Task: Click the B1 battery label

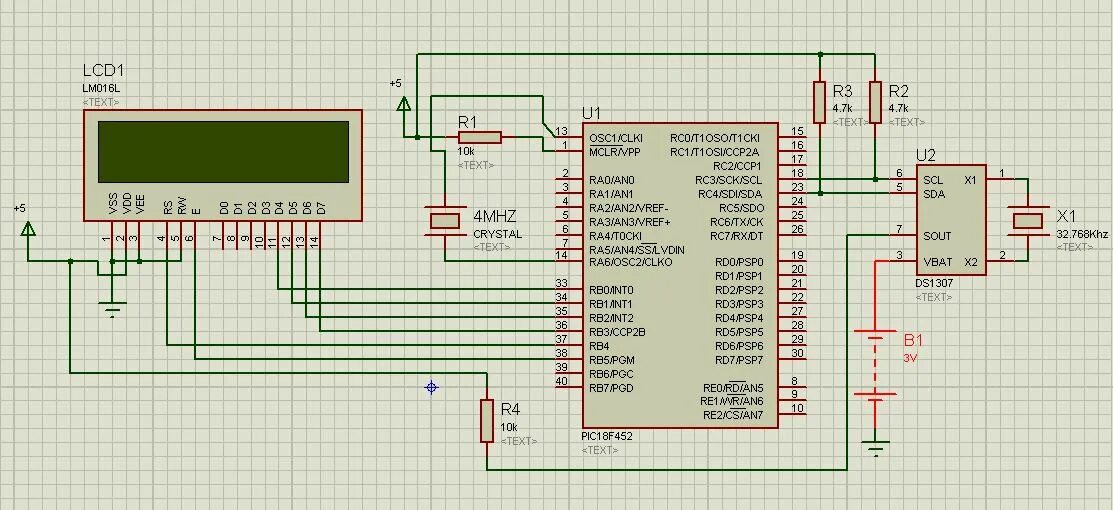Action: [914, 340]
